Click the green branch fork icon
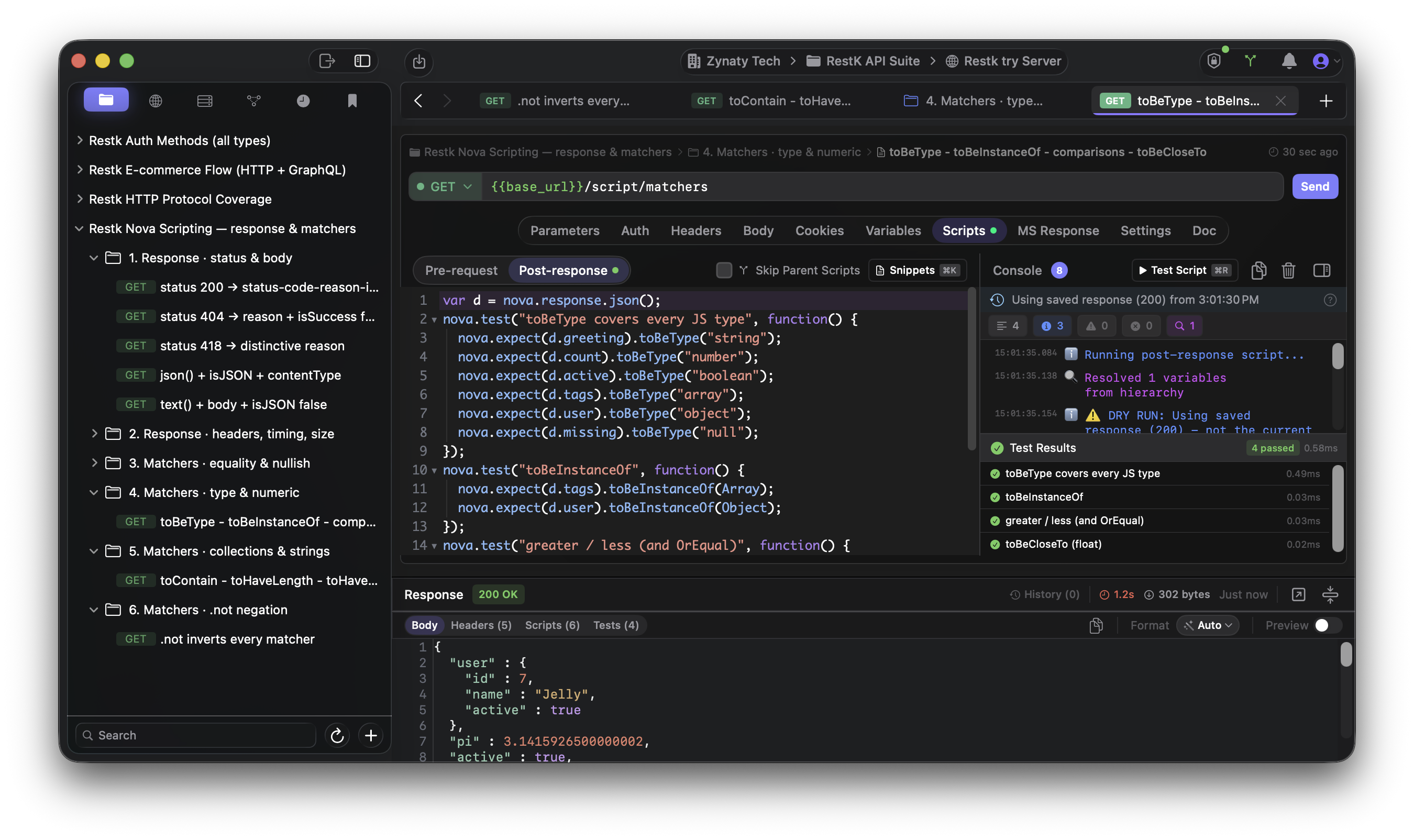Image resolution: width=1414 pixels, height=840 pixels. tap(1251, 61)
